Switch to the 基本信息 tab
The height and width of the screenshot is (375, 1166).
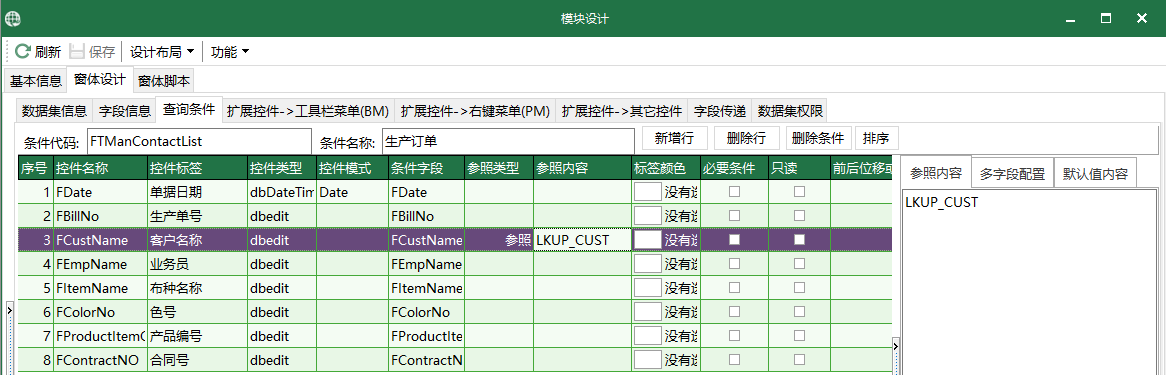36,80
